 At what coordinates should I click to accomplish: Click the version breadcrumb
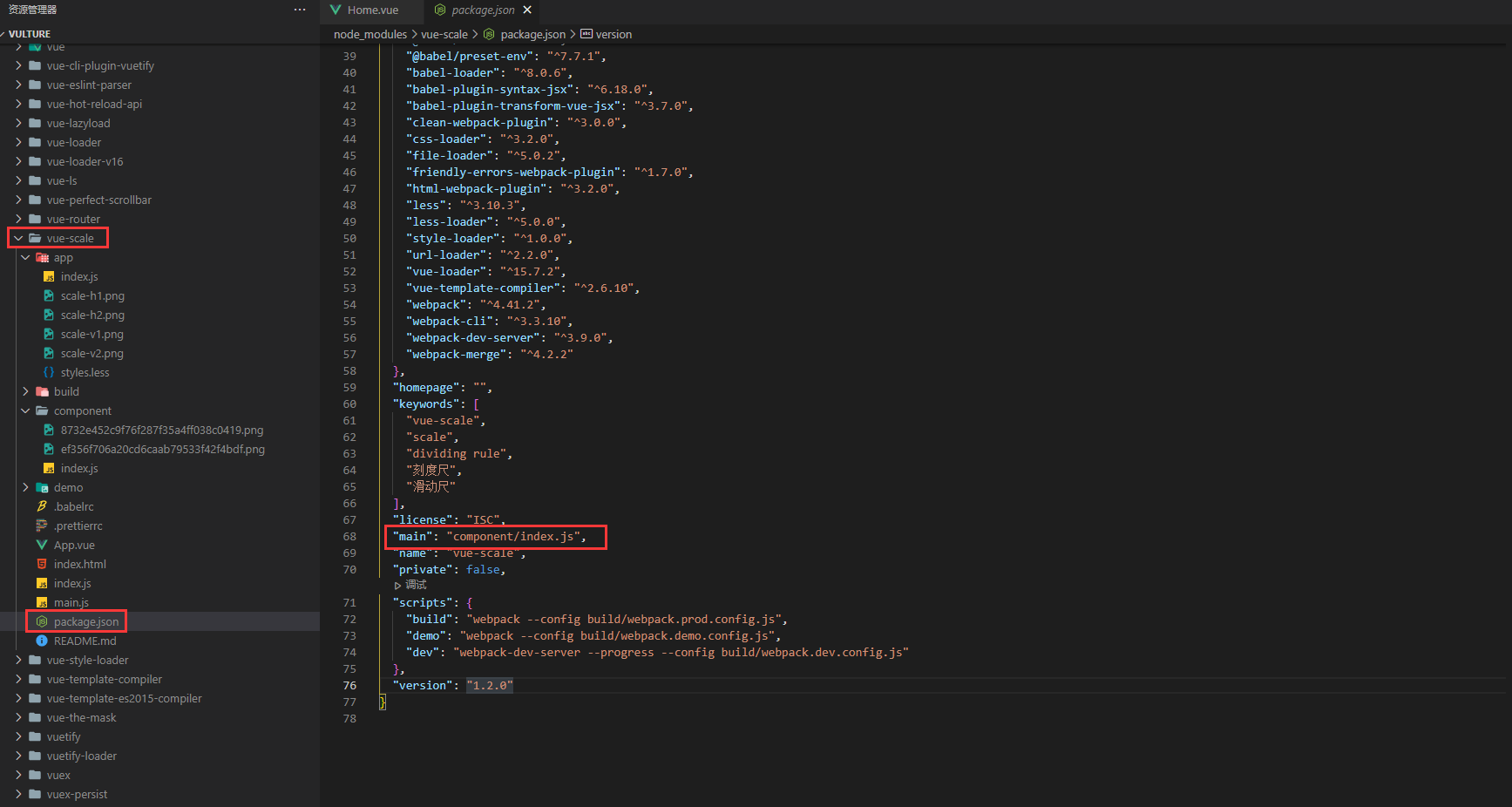click(614, 34)
